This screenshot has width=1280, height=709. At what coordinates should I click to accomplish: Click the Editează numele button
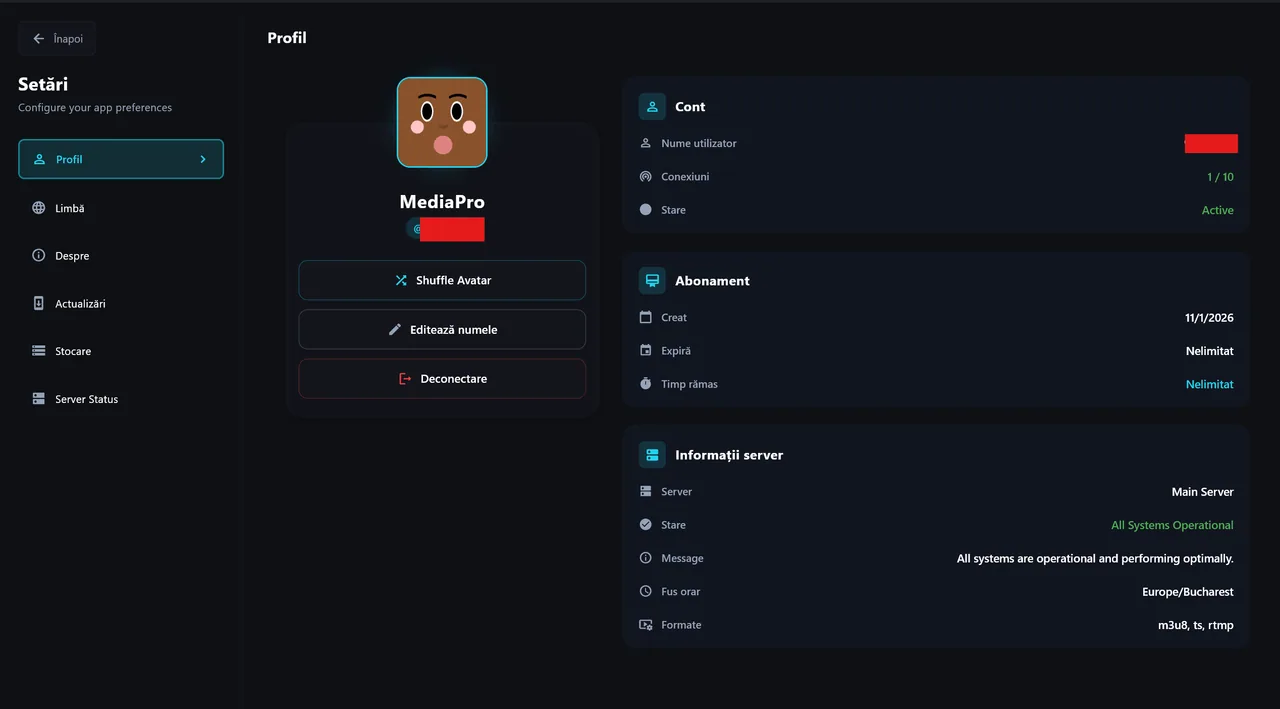coord(442,329)
